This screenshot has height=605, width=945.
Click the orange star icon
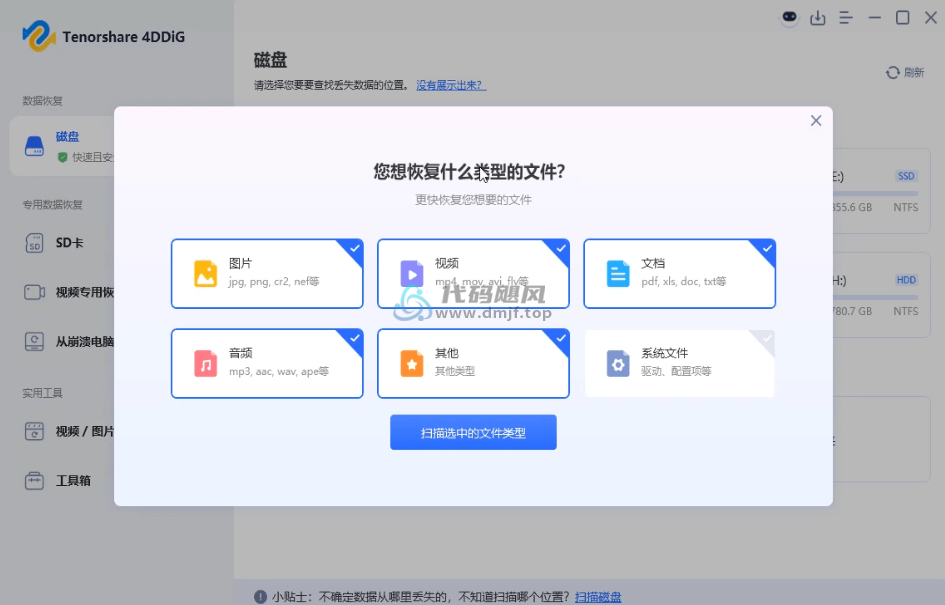[x=412, y=363]
